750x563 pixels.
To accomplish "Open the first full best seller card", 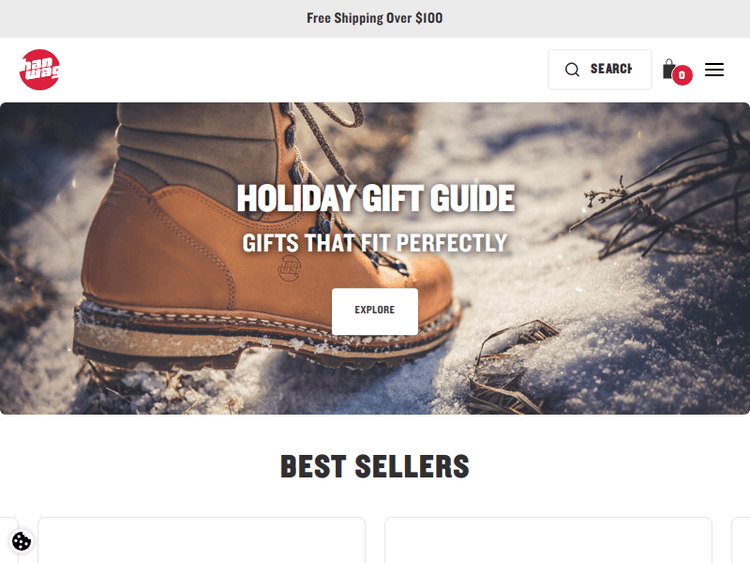I will (201, 540).
